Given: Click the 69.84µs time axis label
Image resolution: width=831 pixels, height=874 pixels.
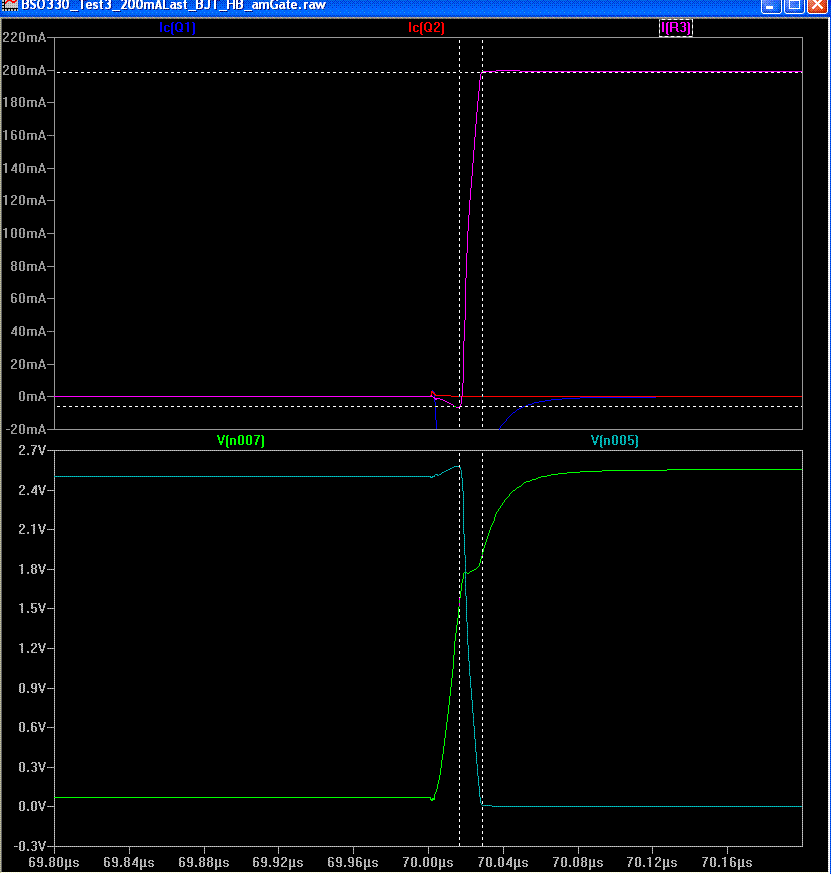Looking at the screenshot, I should 129,863.
